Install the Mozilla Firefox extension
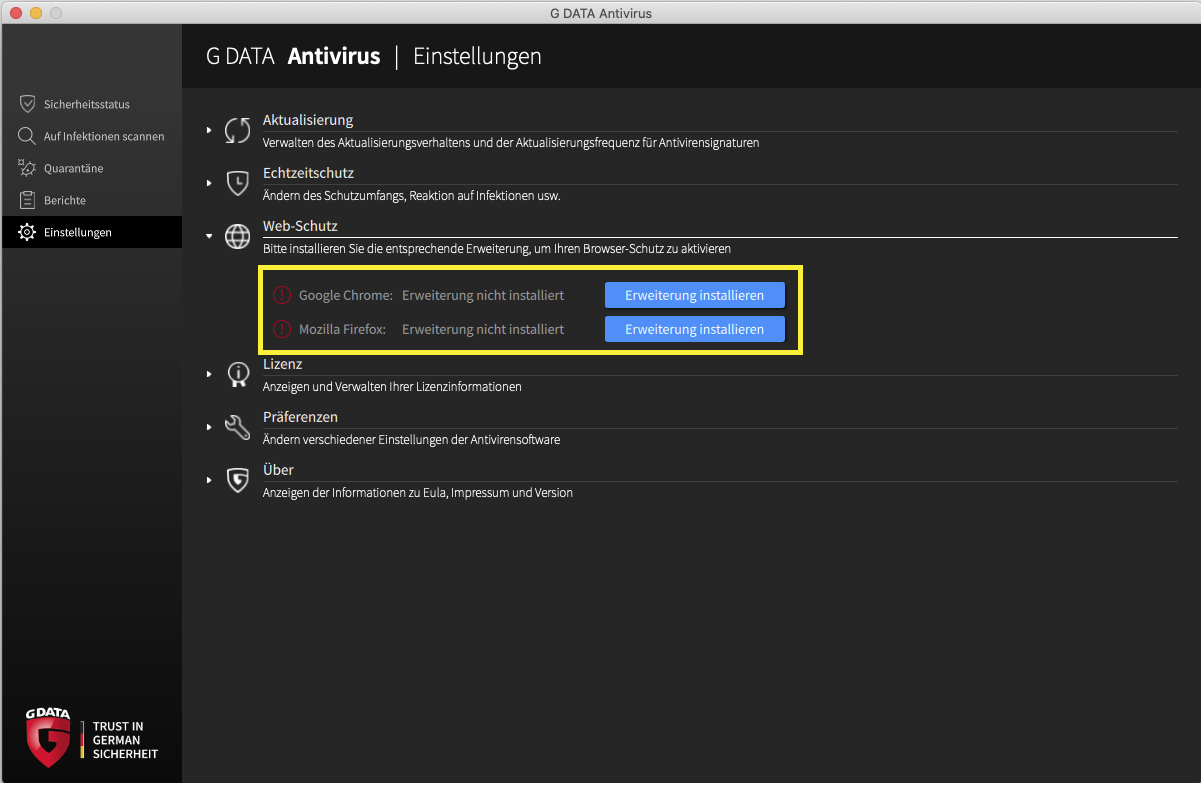 click(694, 329)
